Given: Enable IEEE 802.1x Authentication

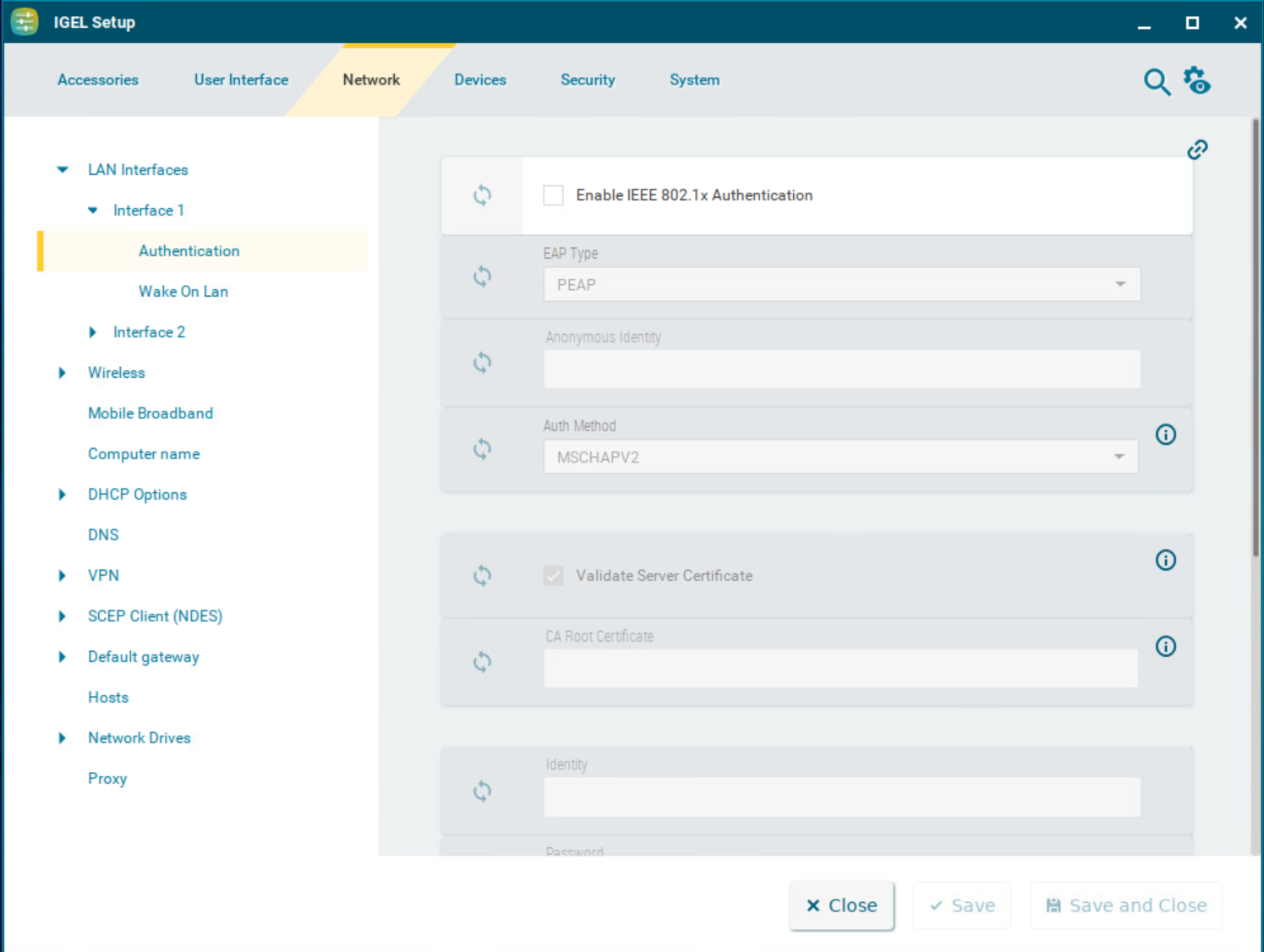Looking at the screenshot, I should [x=553, y=194].
